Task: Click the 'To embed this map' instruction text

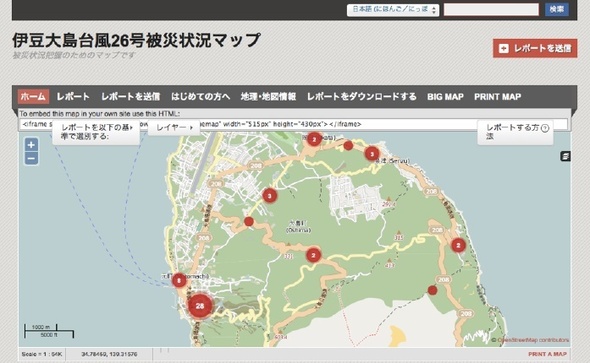Action: 100,114
